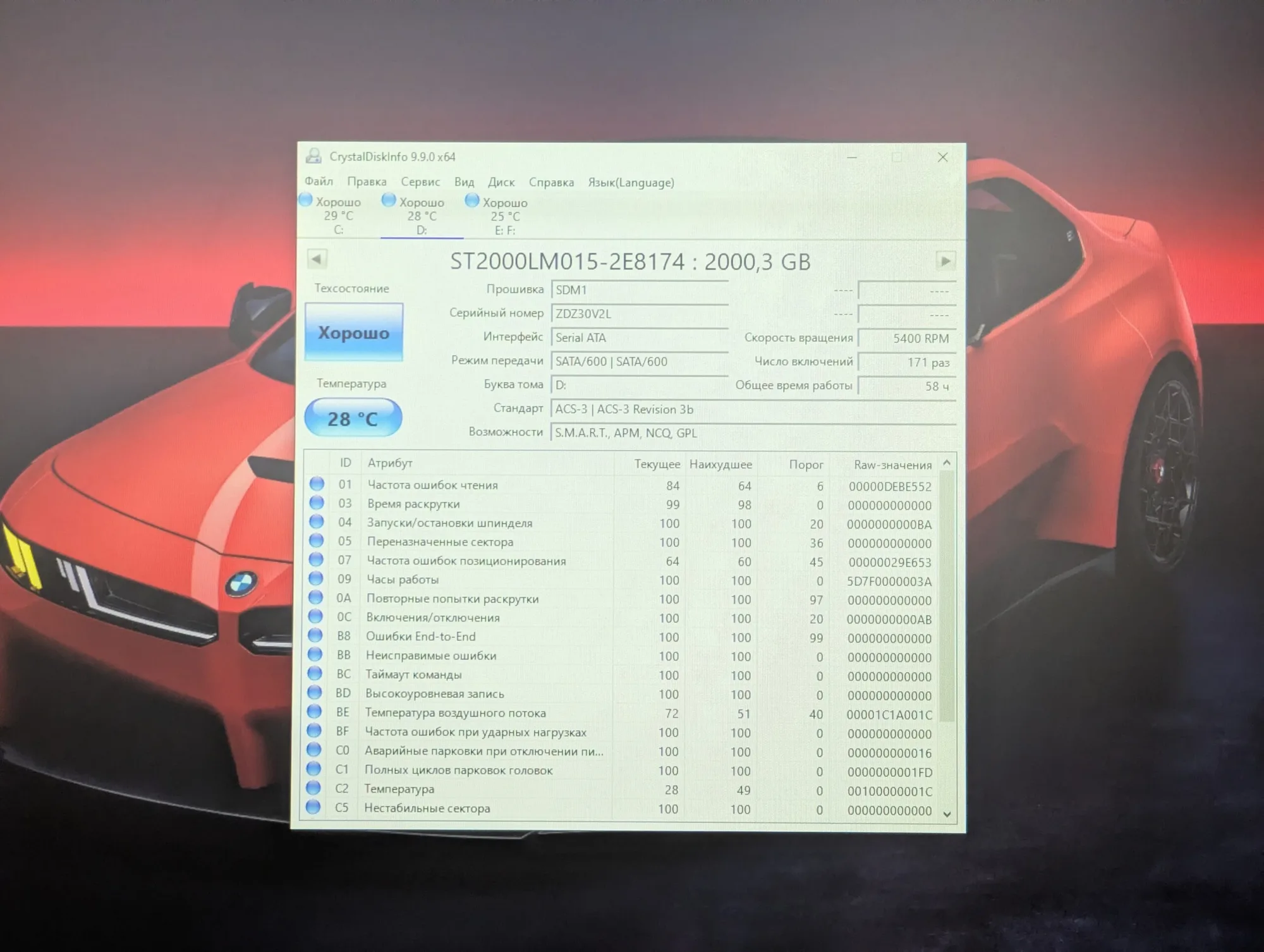1264x952 pixels.
Task: Click status dot of Запуски/остановки шпинделя row
Action: pyautogui.click(x=317, y=522)
